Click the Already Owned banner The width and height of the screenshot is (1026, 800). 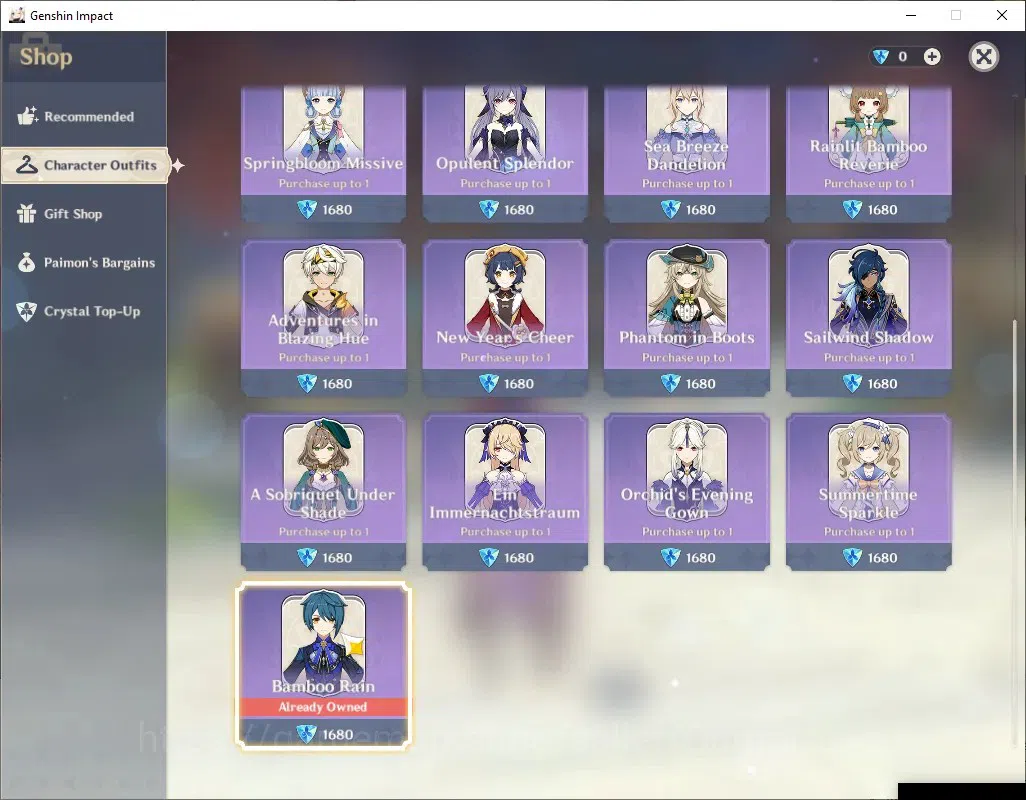click(x=323, y=707)
